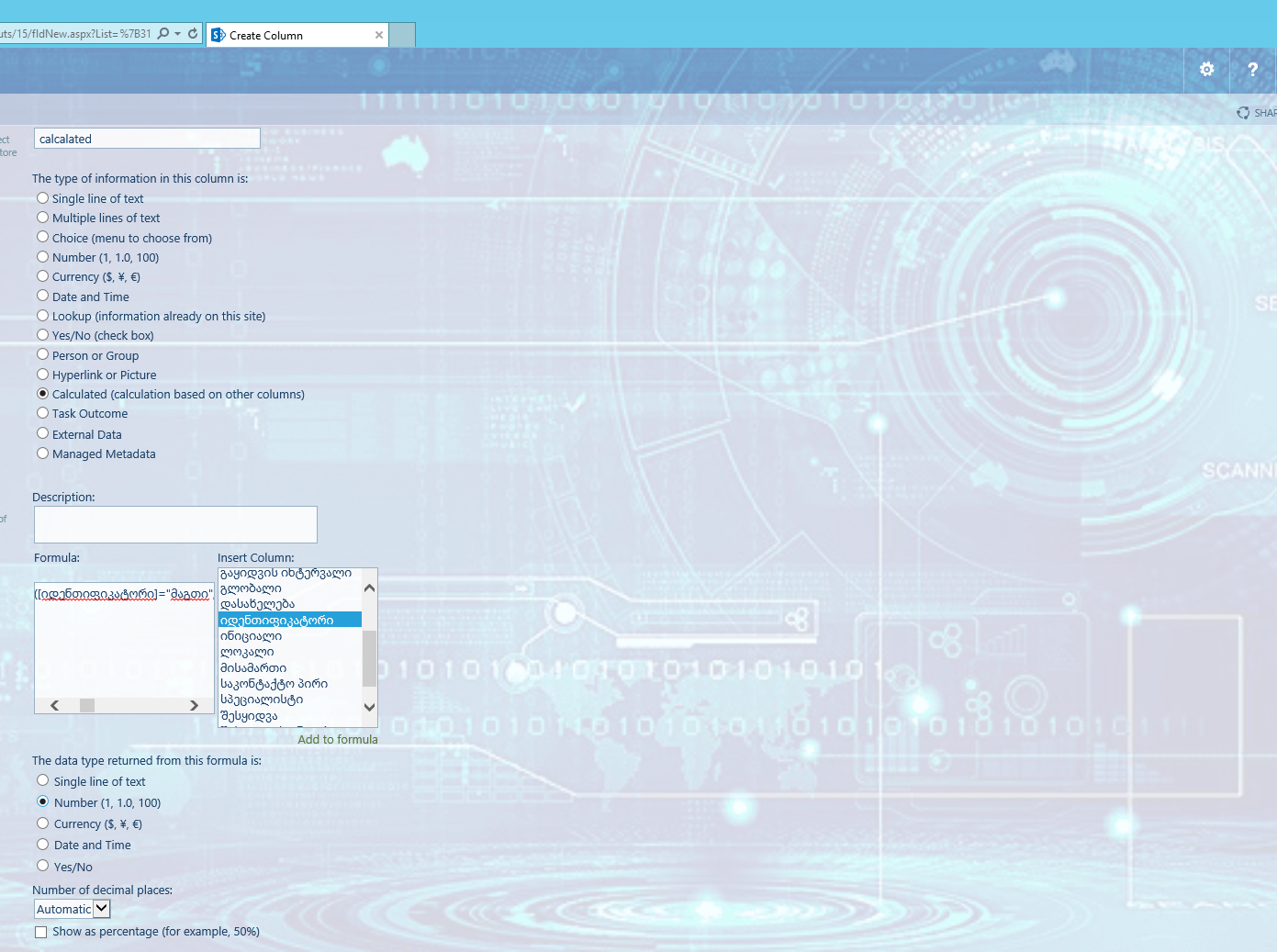Set return type to Number
This screenshot has height=952, width=1277.
[x=42, y=801]
